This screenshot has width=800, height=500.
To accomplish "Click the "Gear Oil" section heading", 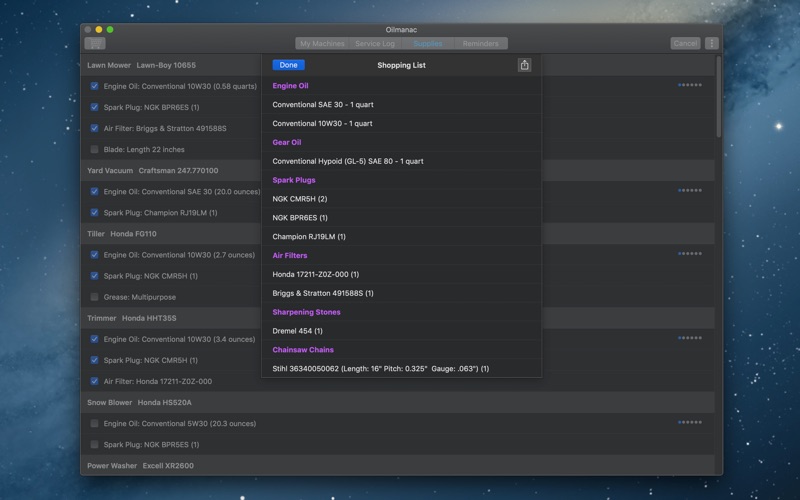I will pyautogui.click(x=287, y=142).
